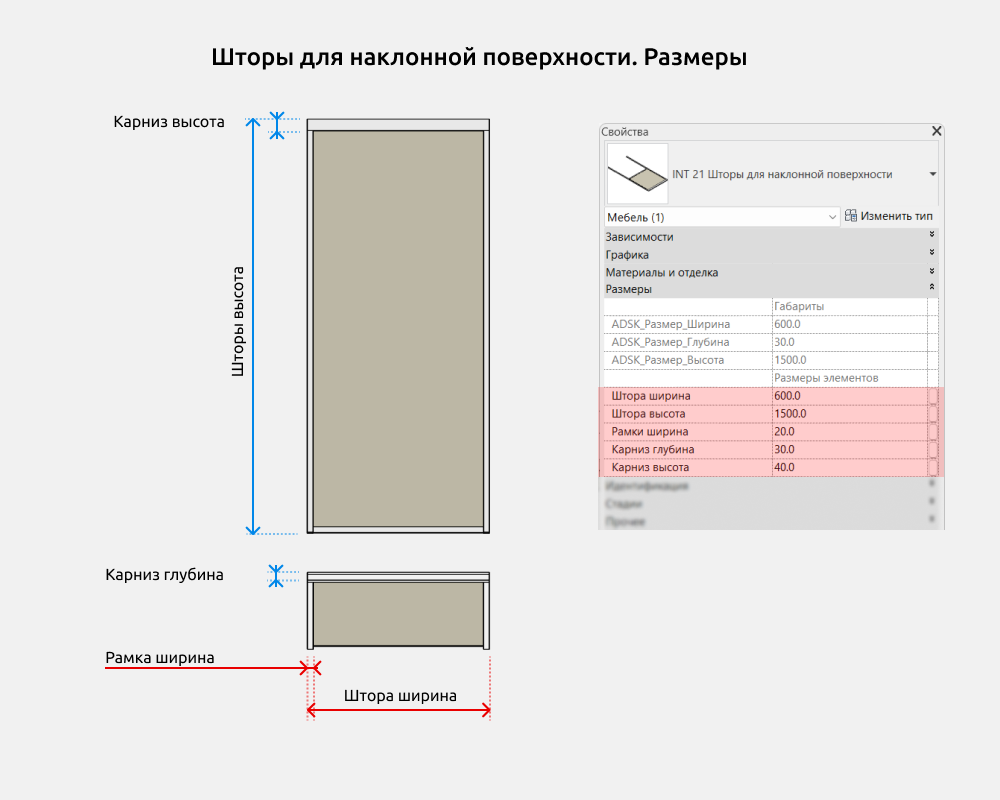Edit the Штора ширина value field
This screenshot has height=800, width=1000.
[849, 396]
